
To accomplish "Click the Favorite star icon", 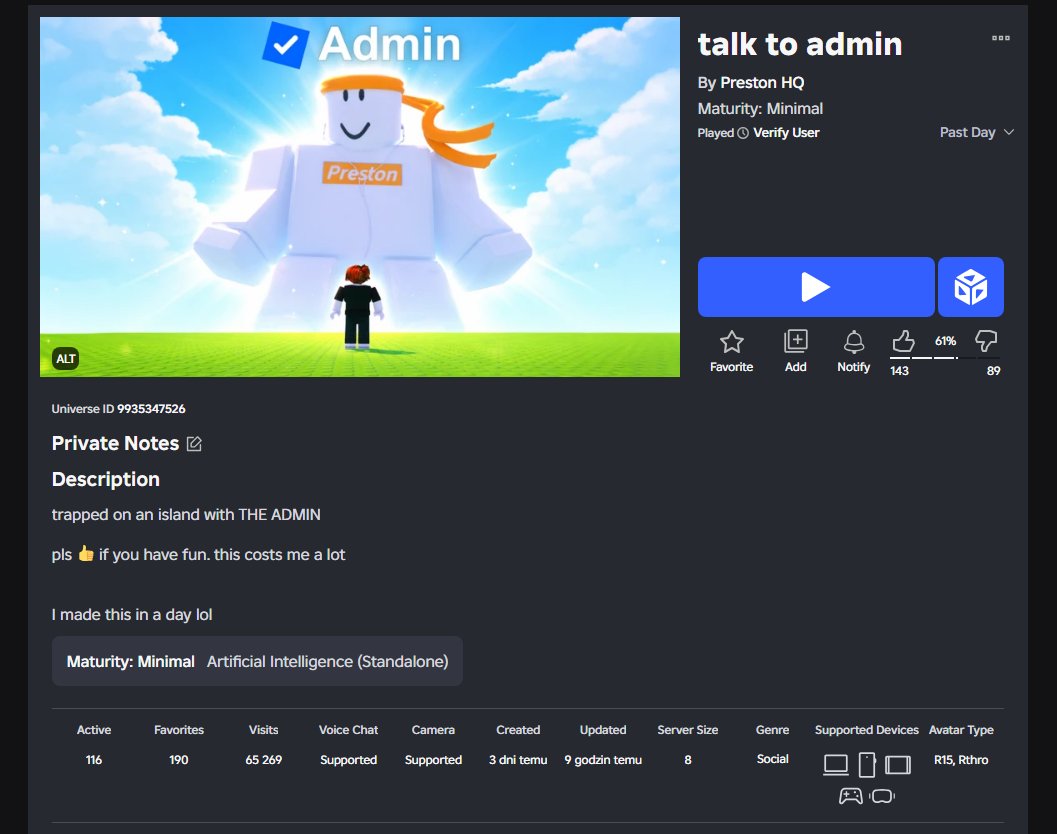I will tap(731, 342).
